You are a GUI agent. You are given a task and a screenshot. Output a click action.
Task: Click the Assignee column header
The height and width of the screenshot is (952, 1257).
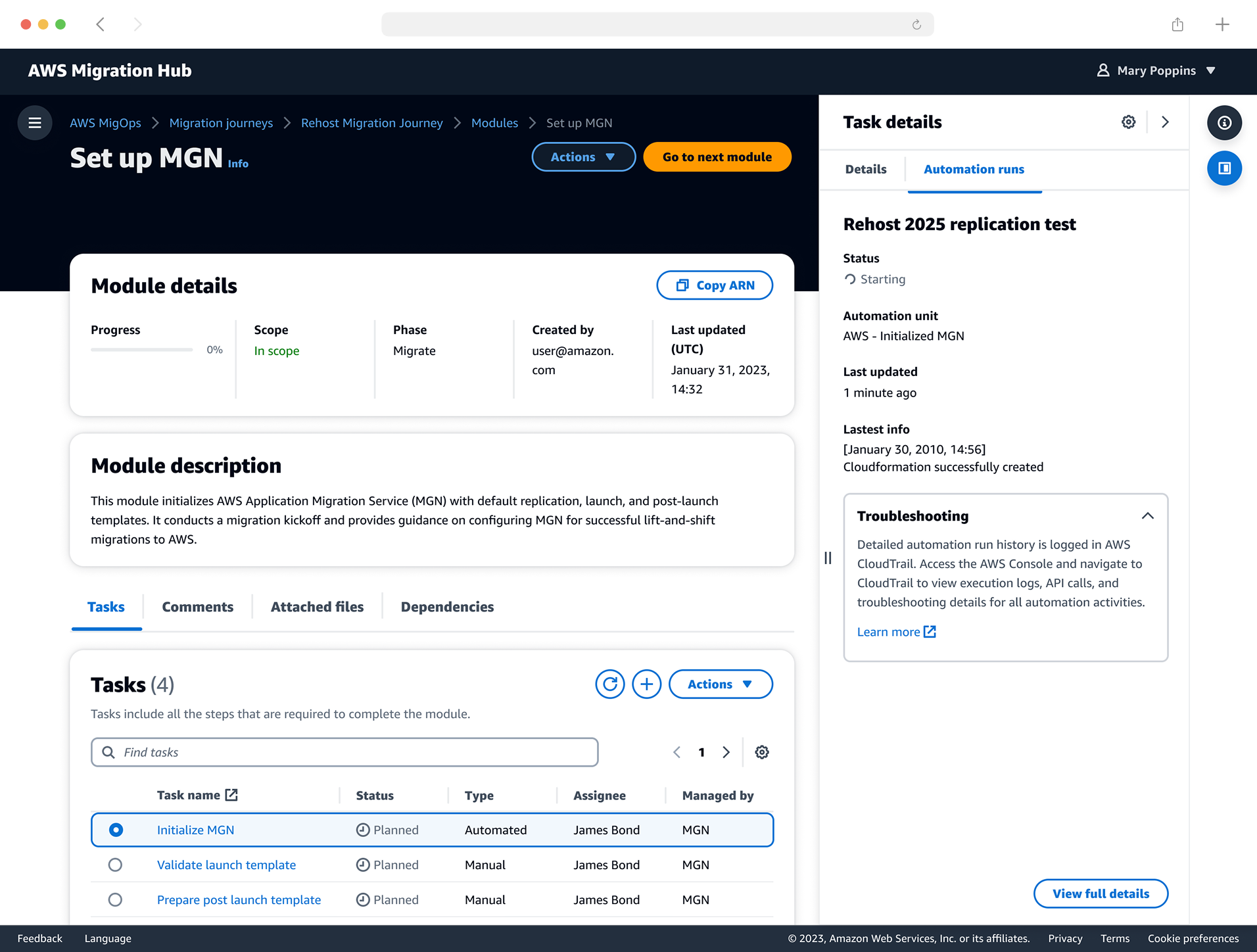[x=599, y=796]
